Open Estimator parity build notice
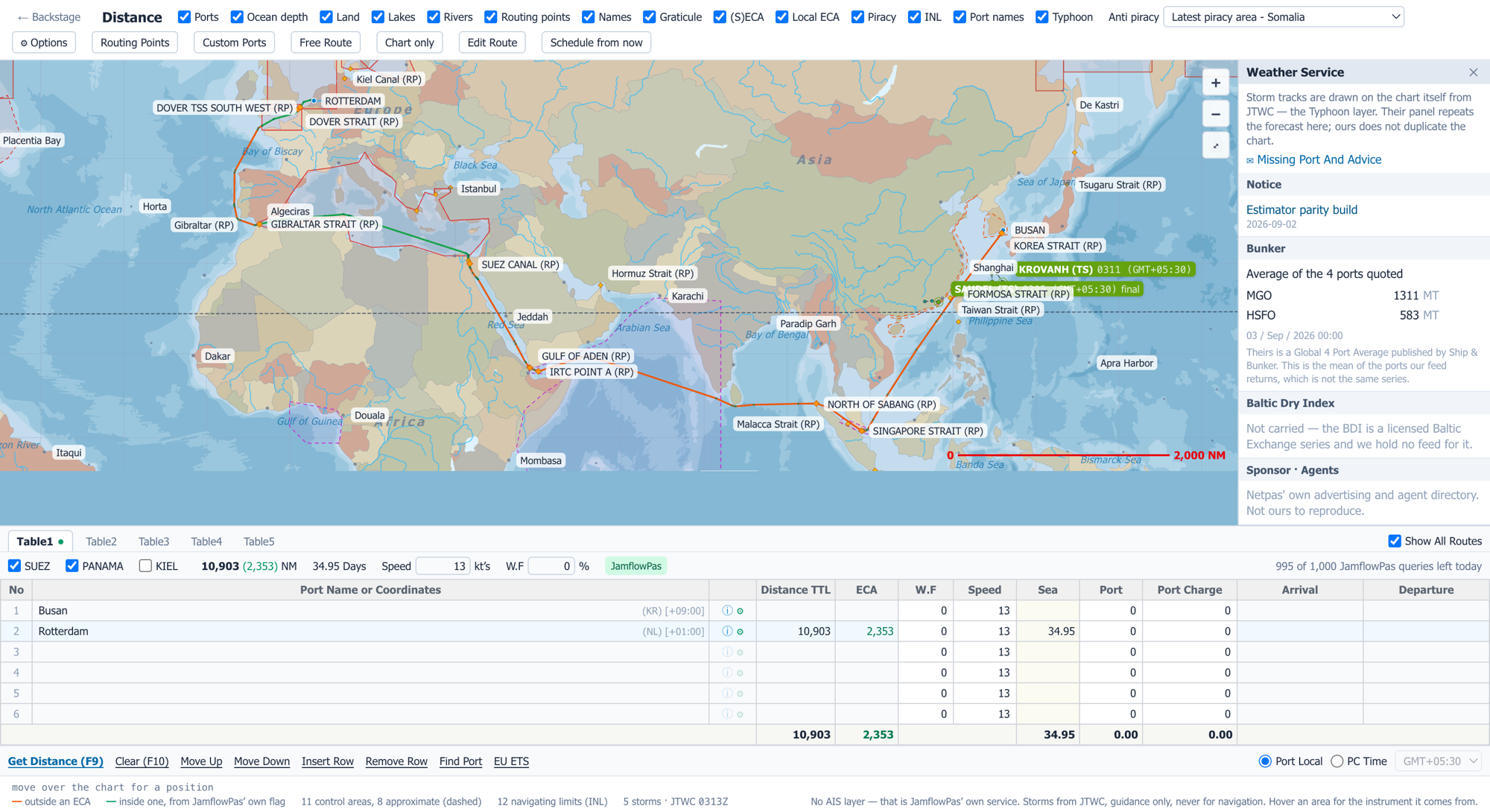This screenshot has width=1490, height=812. [1302, 209]
